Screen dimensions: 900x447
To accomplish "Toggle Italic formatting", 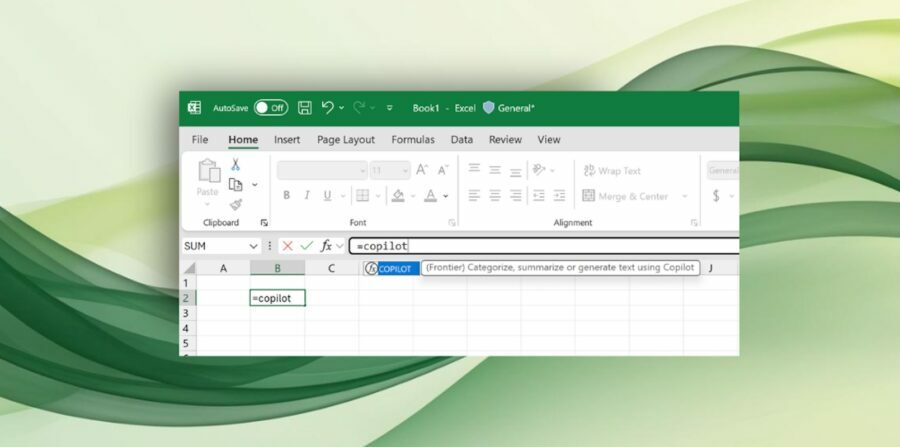I will tap(307, 196).
